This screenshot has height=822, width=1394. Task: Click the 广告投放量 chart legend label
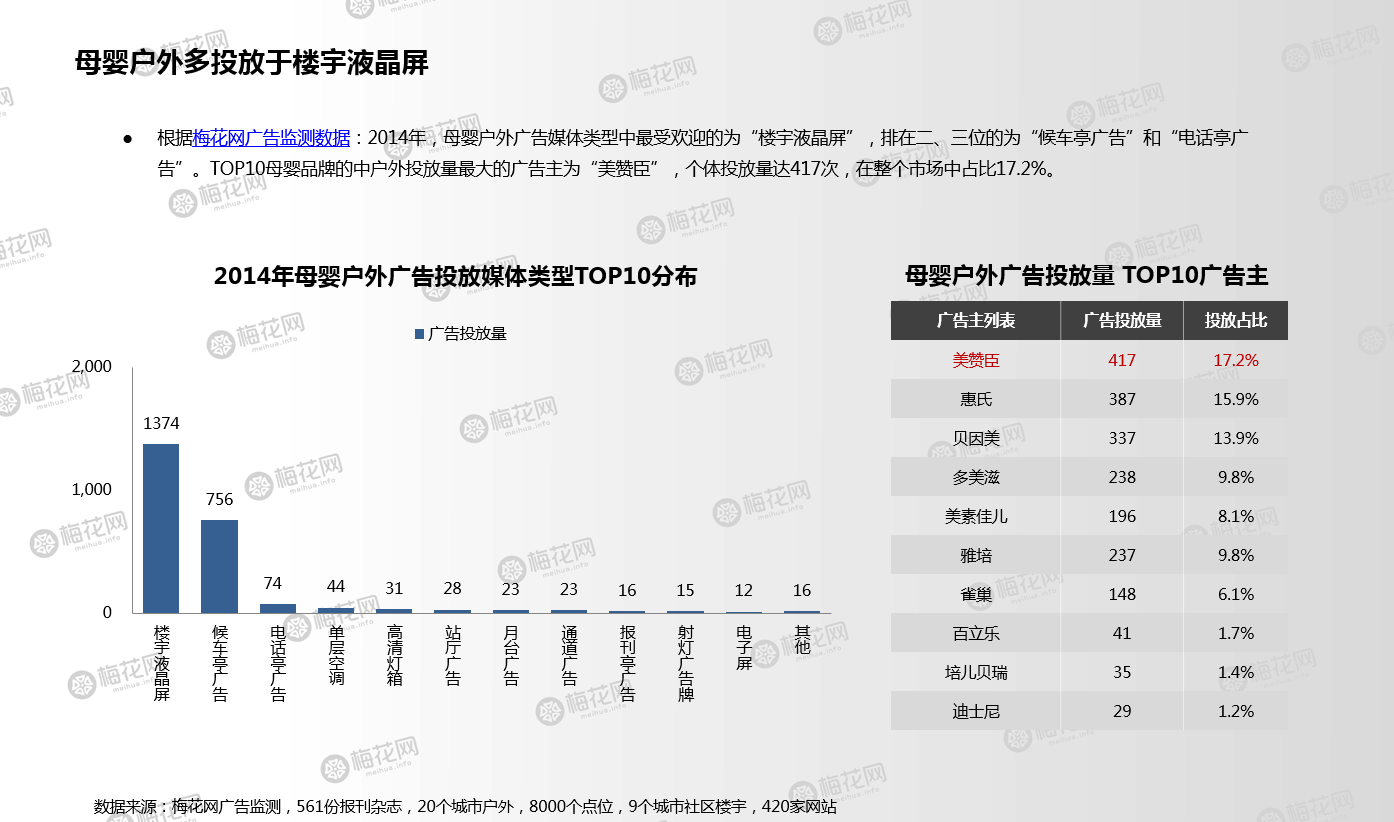467,334
